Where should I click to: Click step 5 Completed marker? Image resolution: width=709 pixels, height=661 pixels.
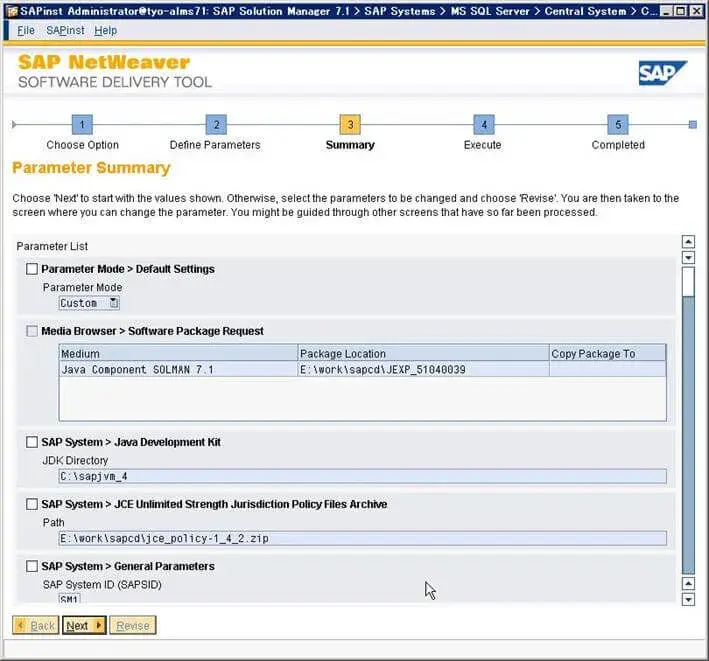click(618, 124)
